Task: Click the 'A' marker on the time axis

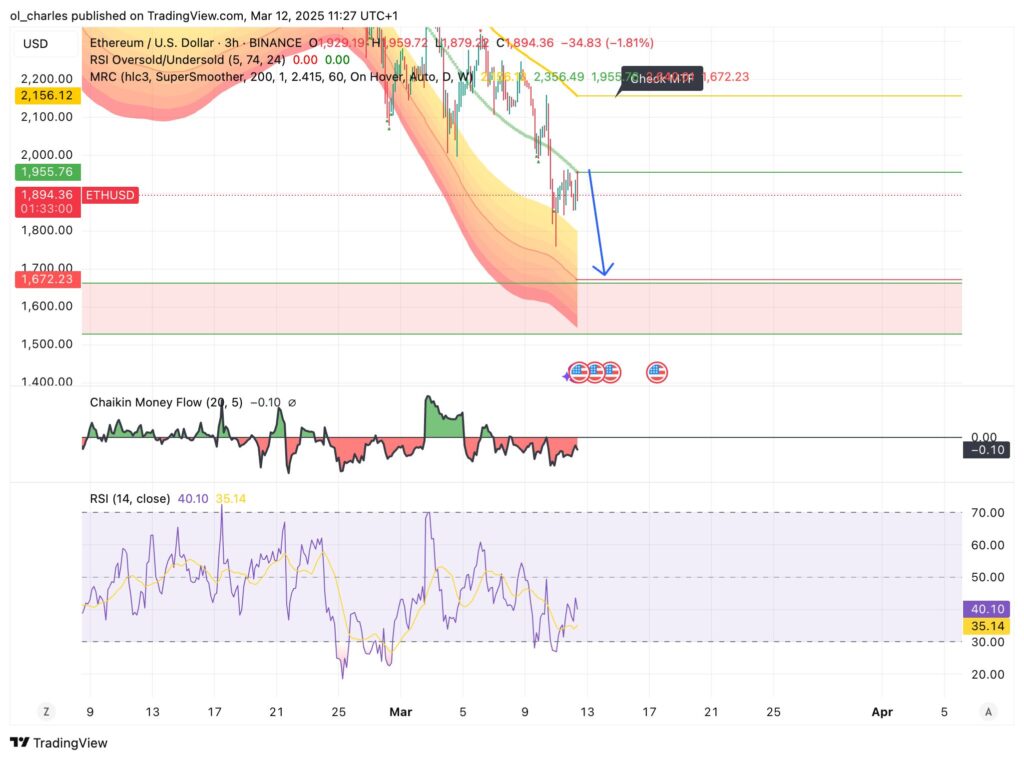Action: 987,711
